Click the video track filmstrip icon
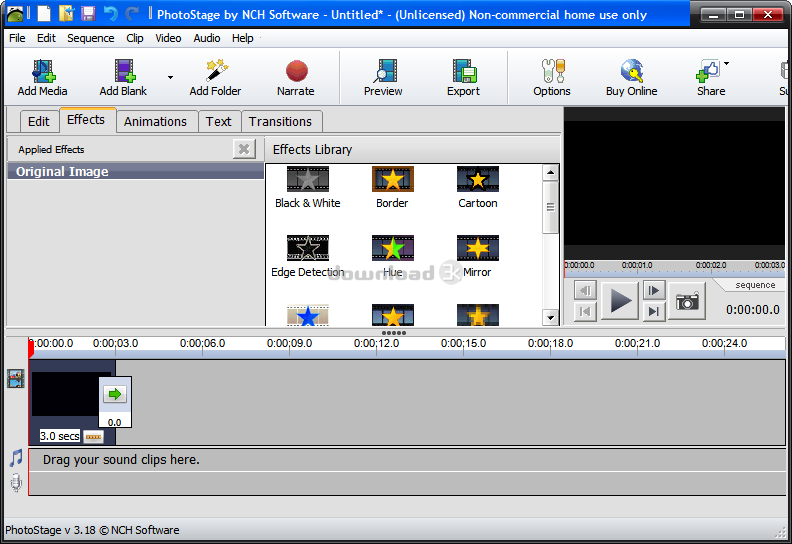 pyautogui.click(x=16, y=378)
